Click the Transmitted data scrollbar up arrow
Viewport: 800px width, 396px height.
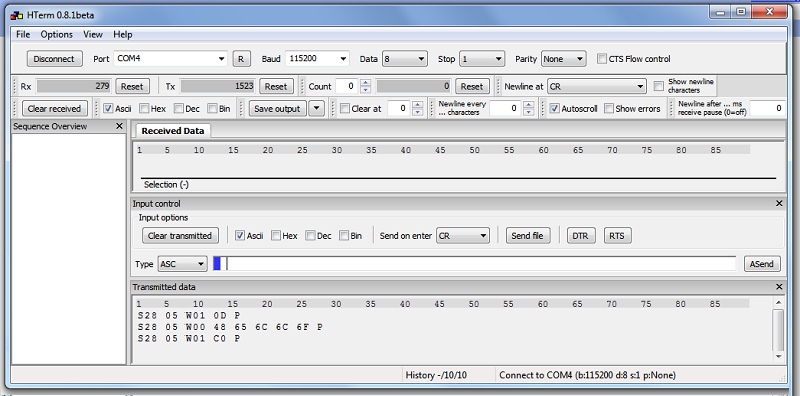(778, 303)
